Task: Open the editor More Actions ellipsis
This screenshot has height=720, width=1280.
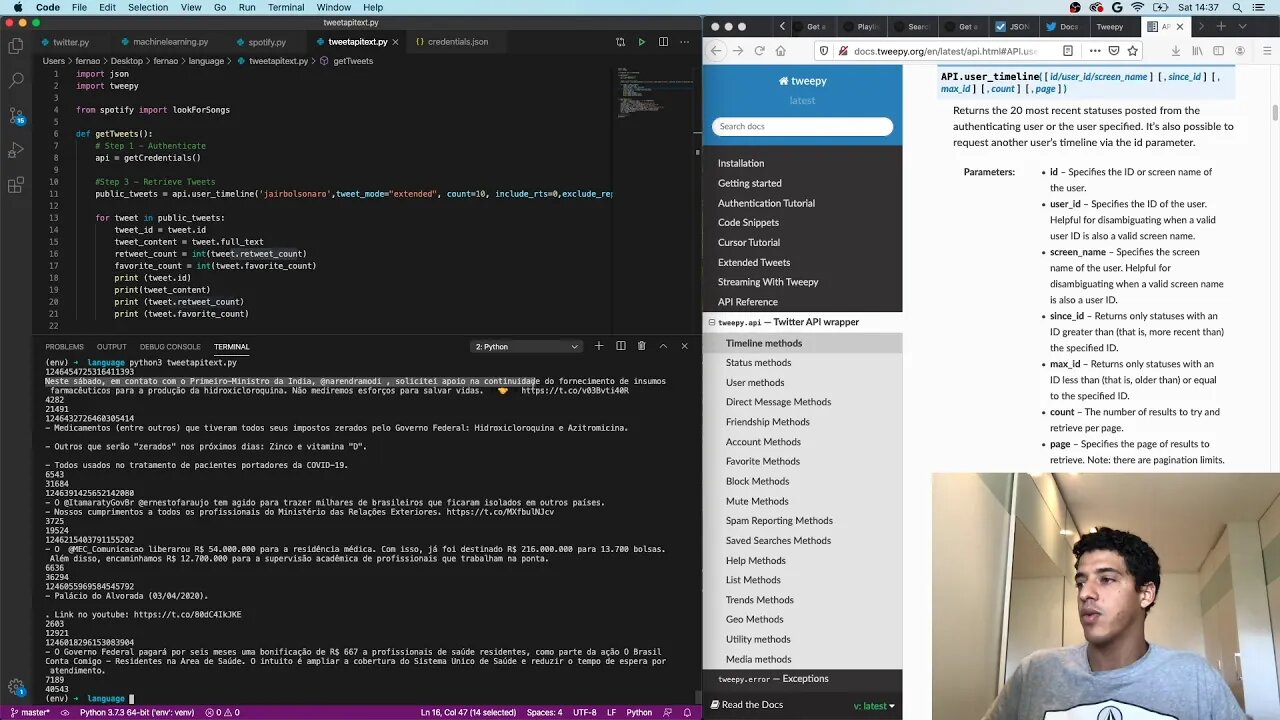Action: (x=683, y=42)
